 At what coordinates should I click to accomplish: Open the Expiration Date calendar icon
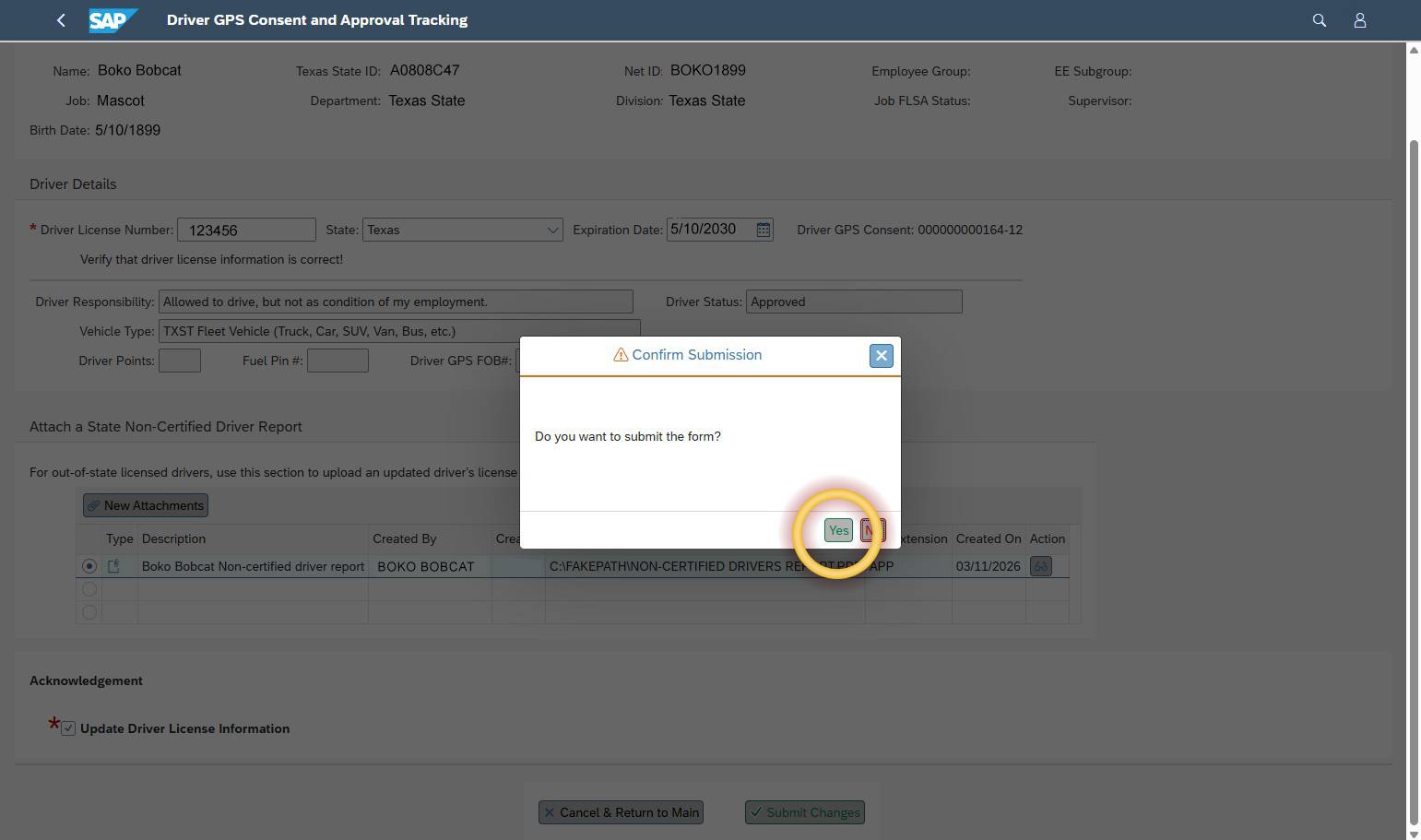[763, 229]
